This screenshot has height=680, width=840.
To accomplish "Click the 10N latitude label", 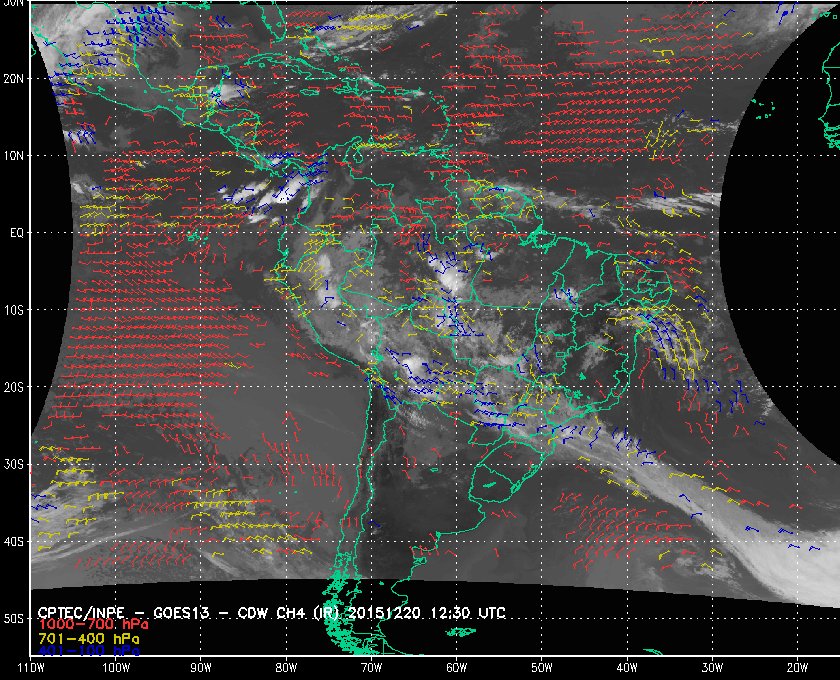I will point(13,156).
